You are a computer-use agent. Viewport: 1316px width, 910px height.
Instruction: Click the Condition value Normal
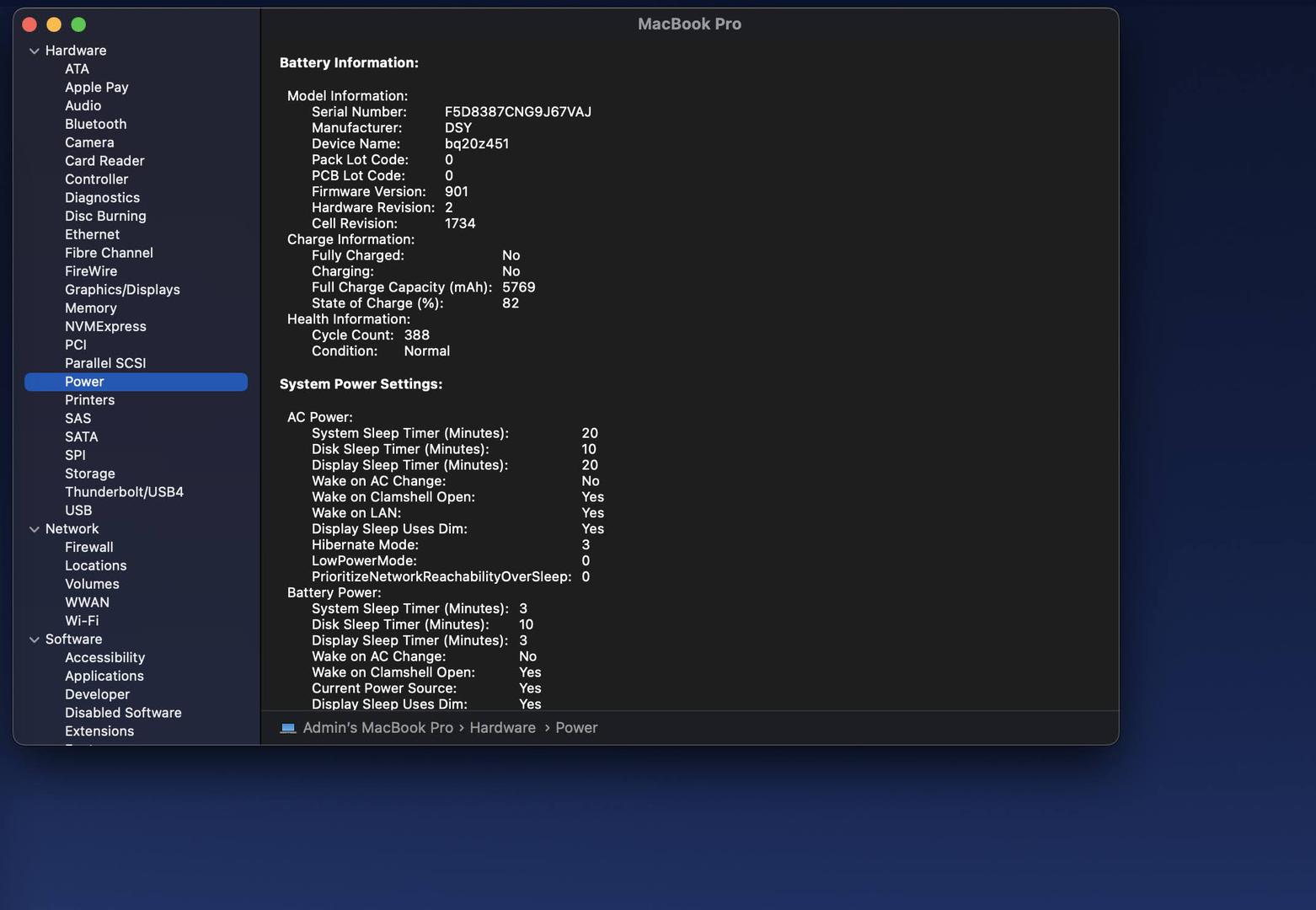(x=427, y=351)
